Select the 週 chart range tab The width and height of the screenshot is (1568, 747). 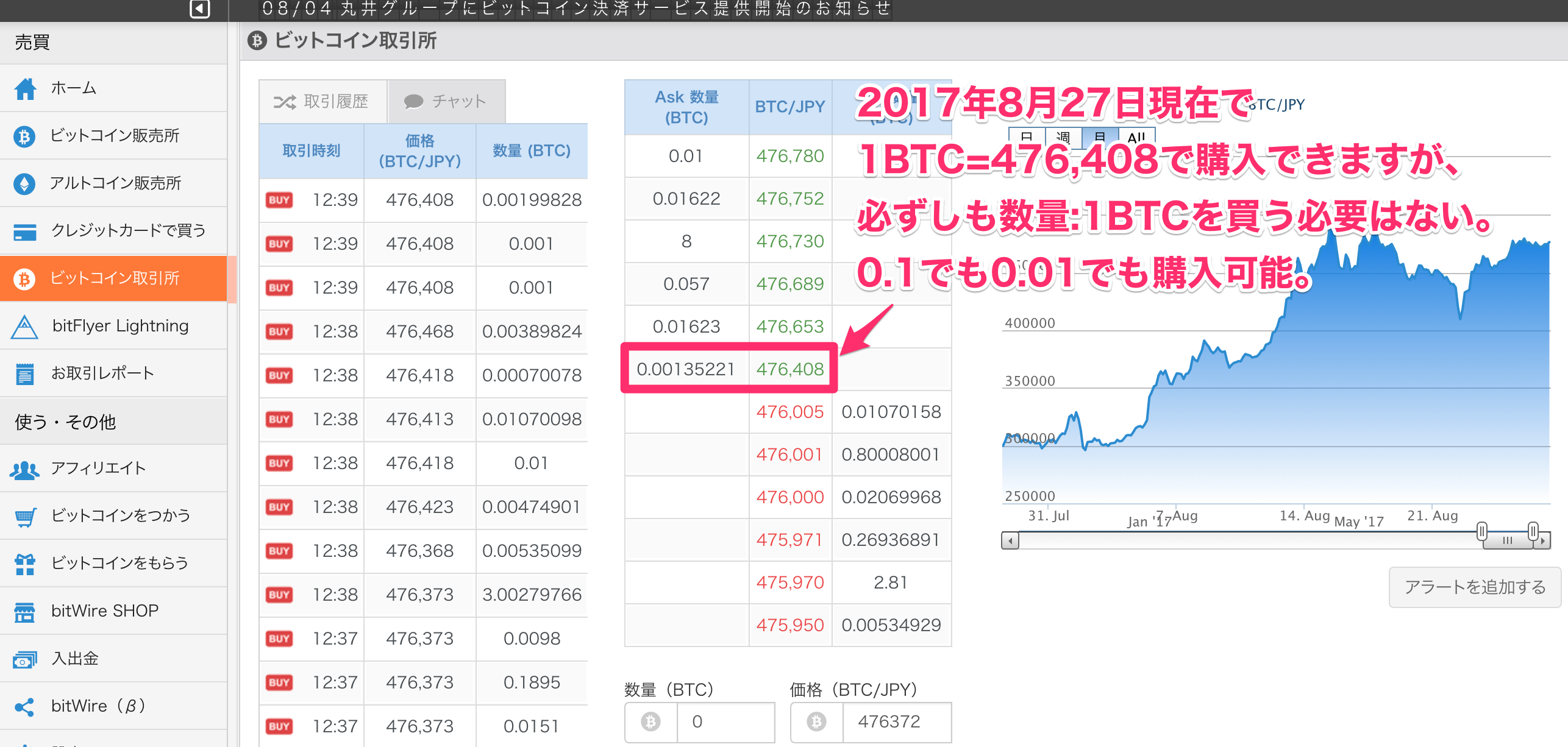(1063, 138)
